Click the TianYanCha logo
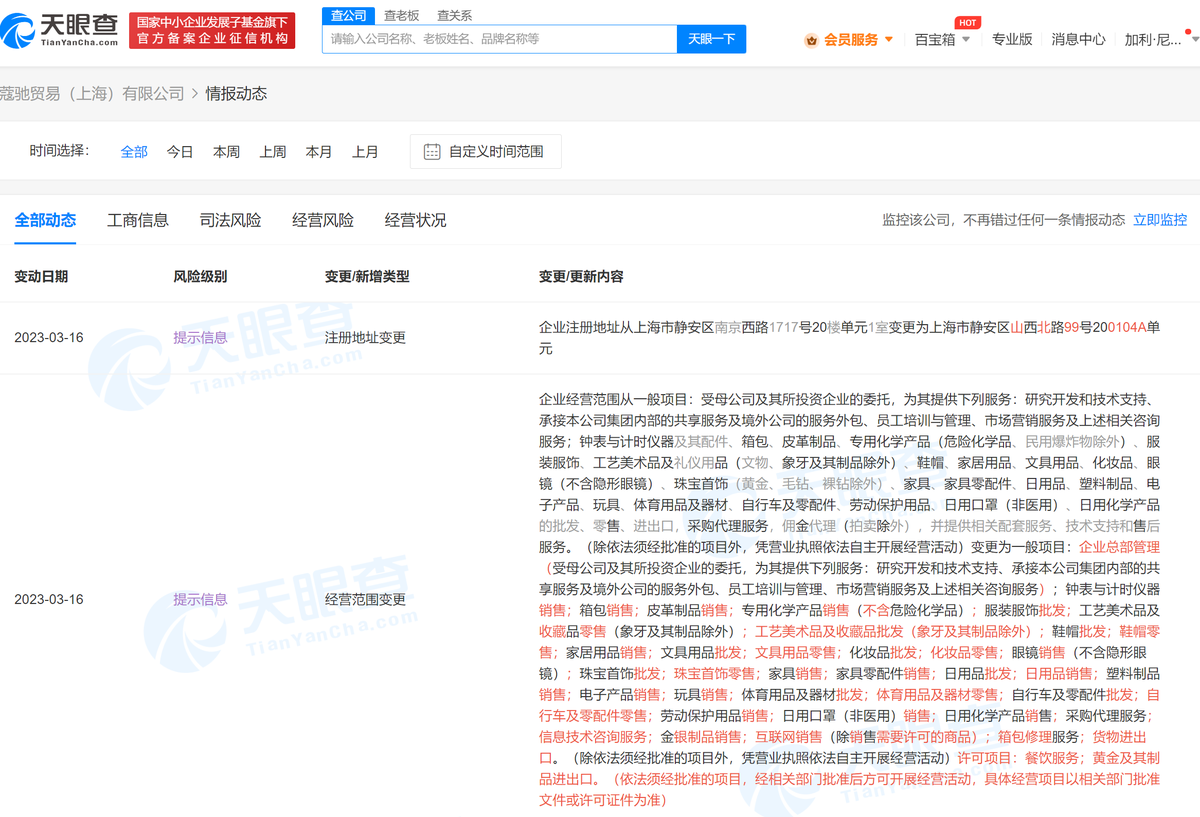This screenshot has width=1200, height=817. click(x=60, y=30)
